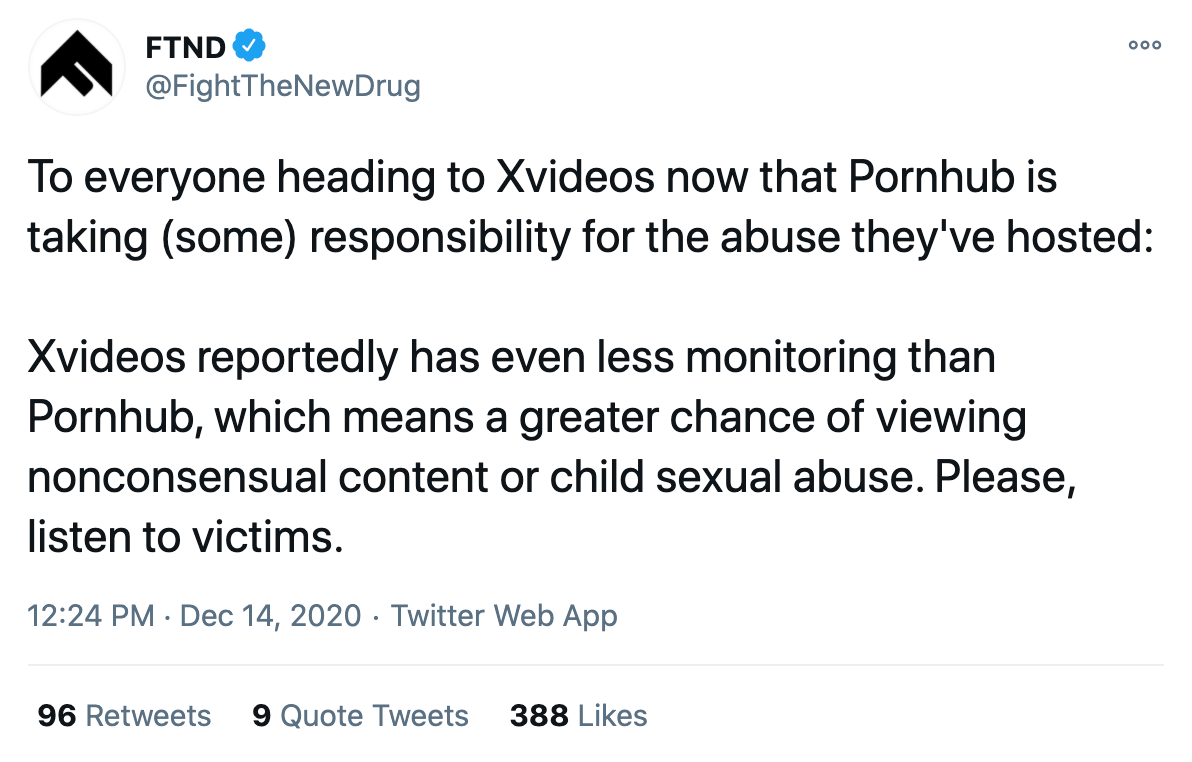Open the FTND profile avatar logo
This screenshot has height=762, width=1192.
tap(76, 67)
